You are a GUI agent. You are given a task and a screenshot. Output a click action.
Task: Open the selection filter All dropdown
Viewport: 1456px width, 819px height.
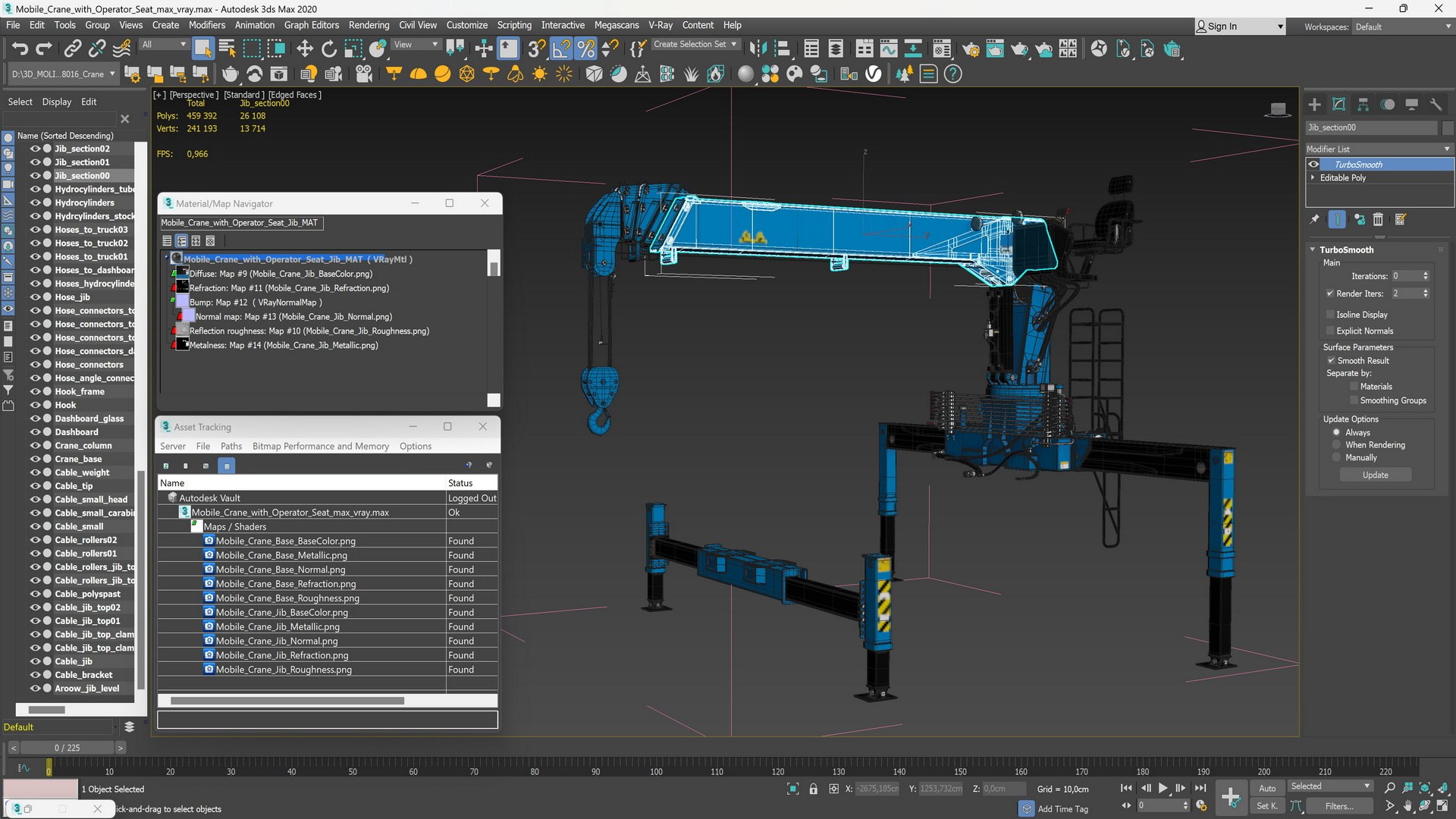(x=164, y=45)
